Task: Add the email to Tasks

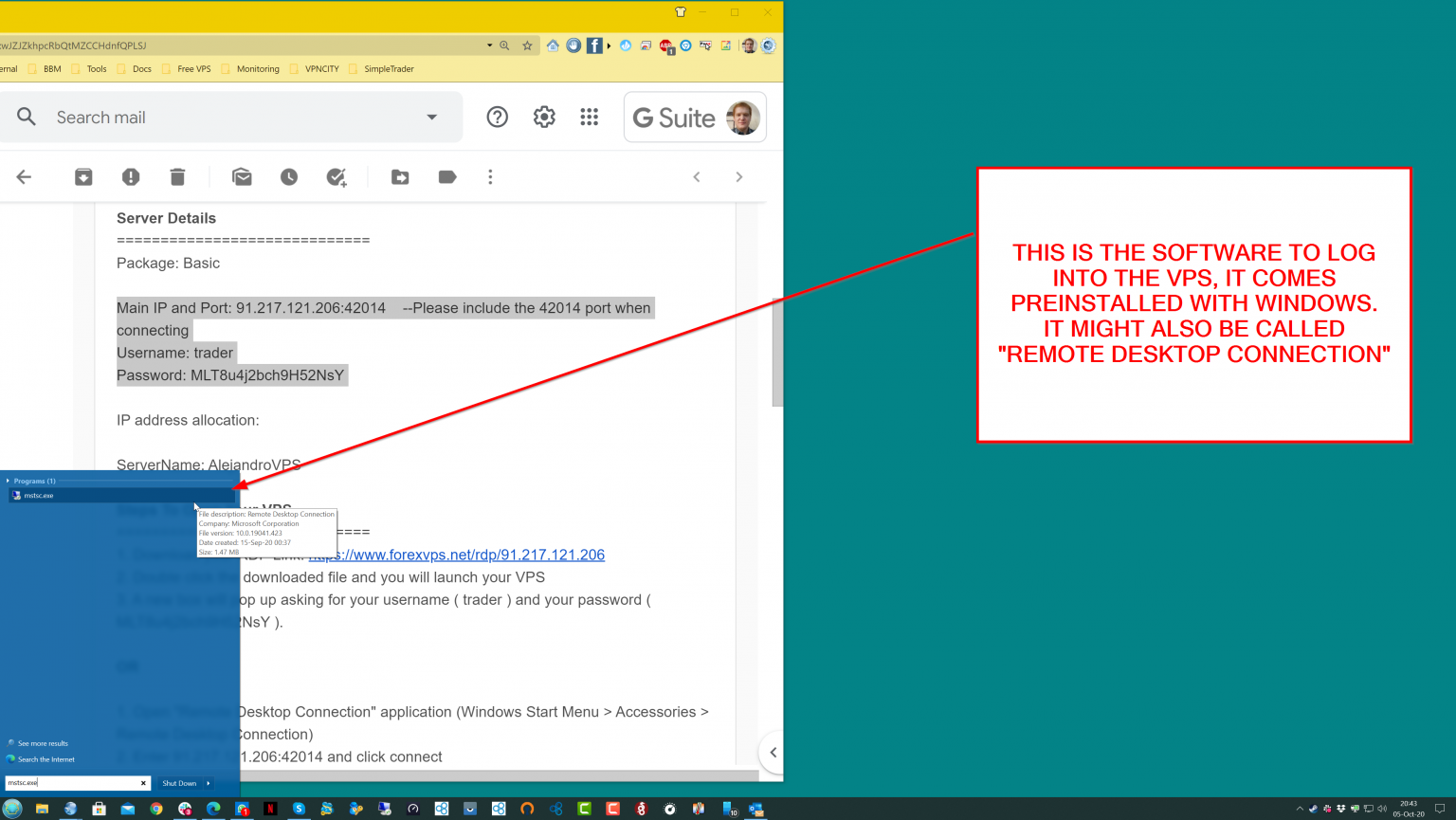Action: (337, 177)
